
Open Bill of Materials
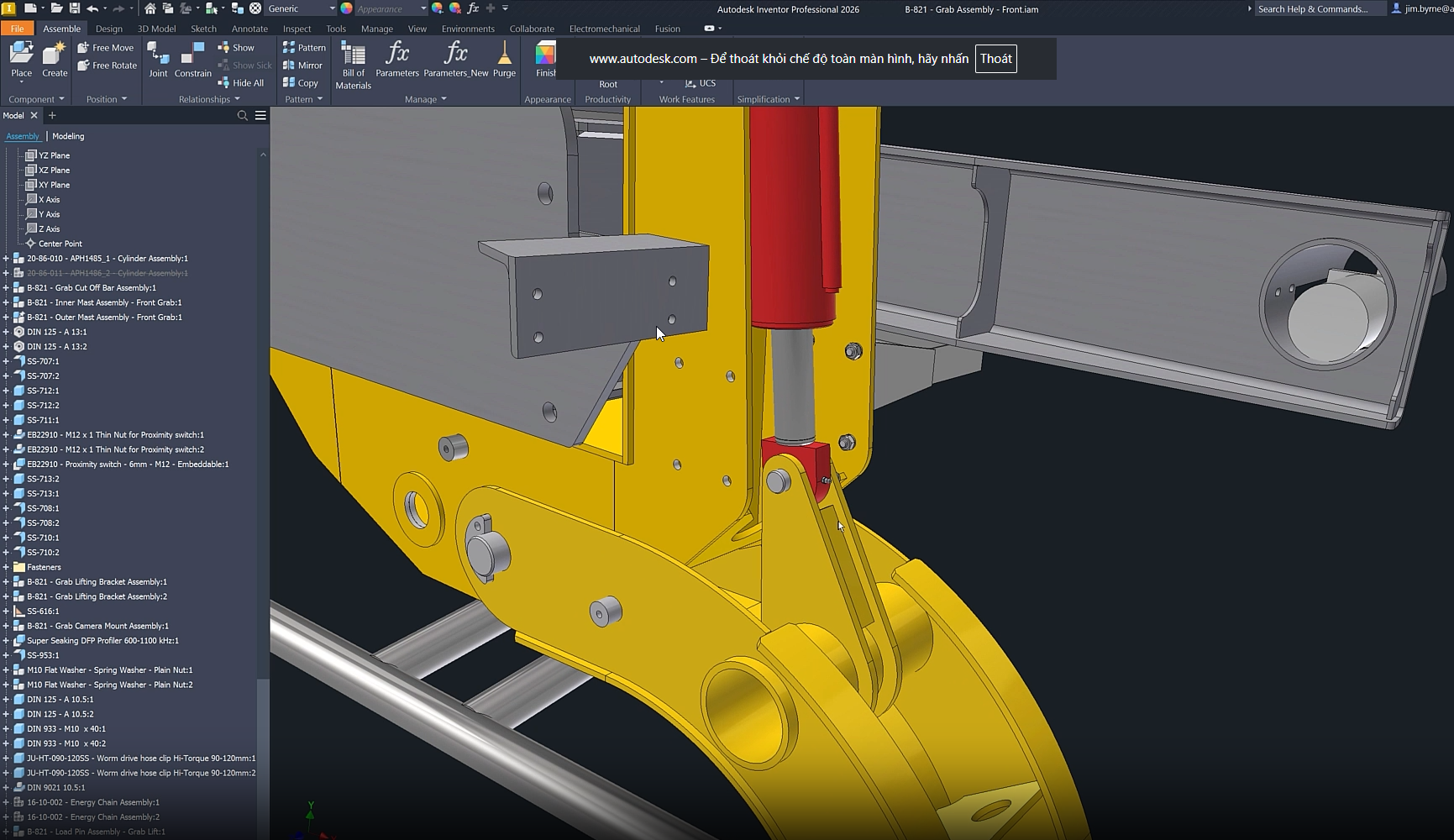pos(353,66)
